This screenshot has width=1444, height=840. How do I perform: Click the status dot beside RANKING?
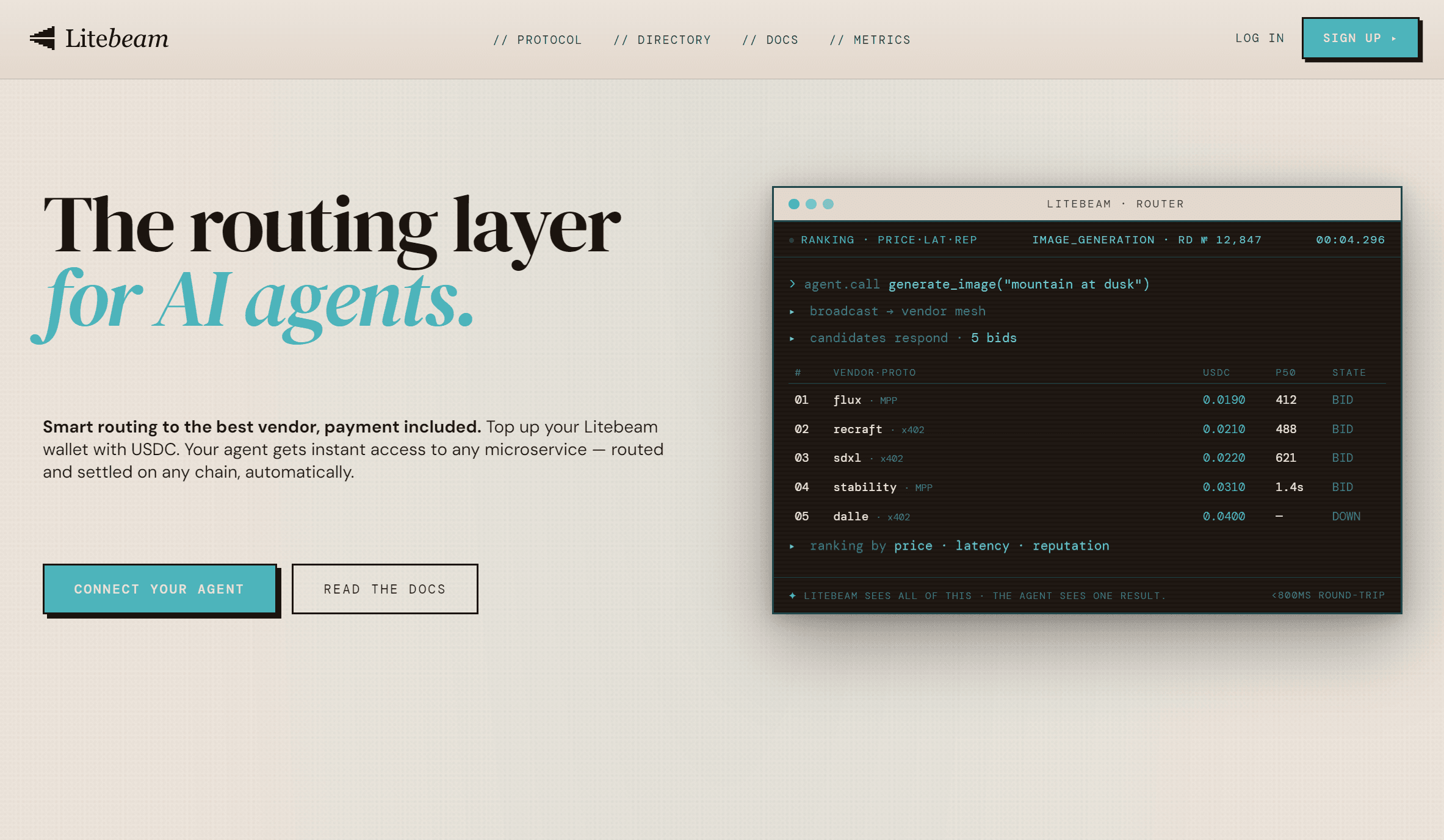(x=792, y=240)
